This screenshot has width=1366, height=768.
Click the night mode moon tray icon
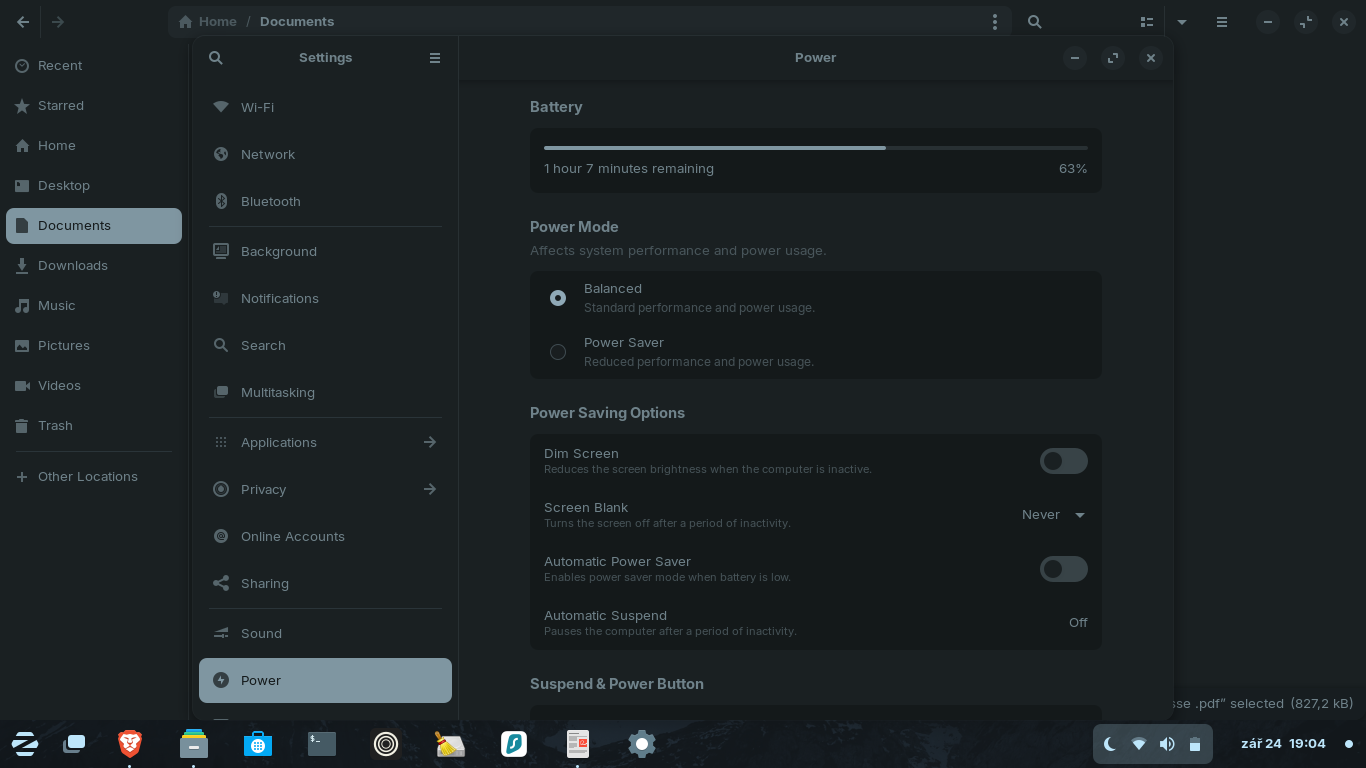click(x=1110, y=744)
